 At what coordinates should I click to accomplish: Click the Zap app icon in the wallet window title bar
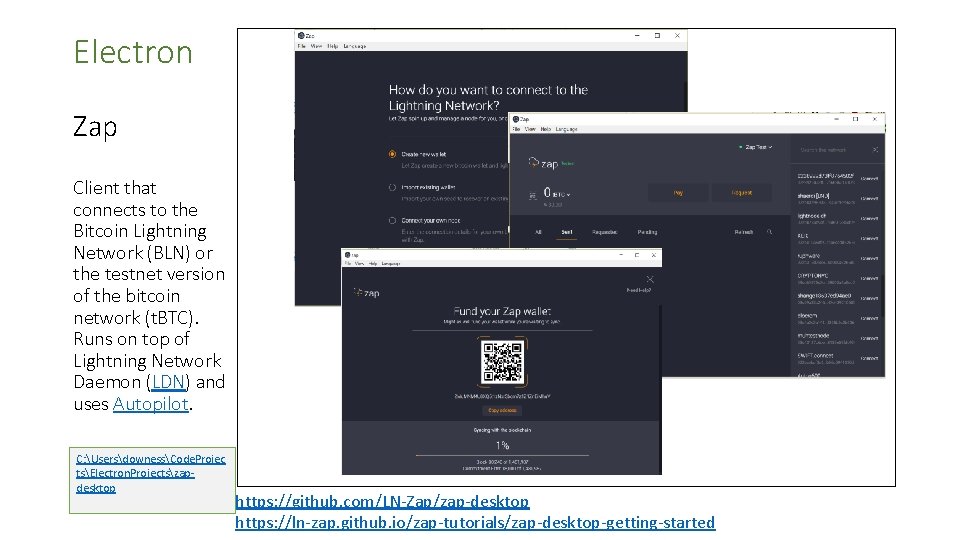tap(516, 119)
